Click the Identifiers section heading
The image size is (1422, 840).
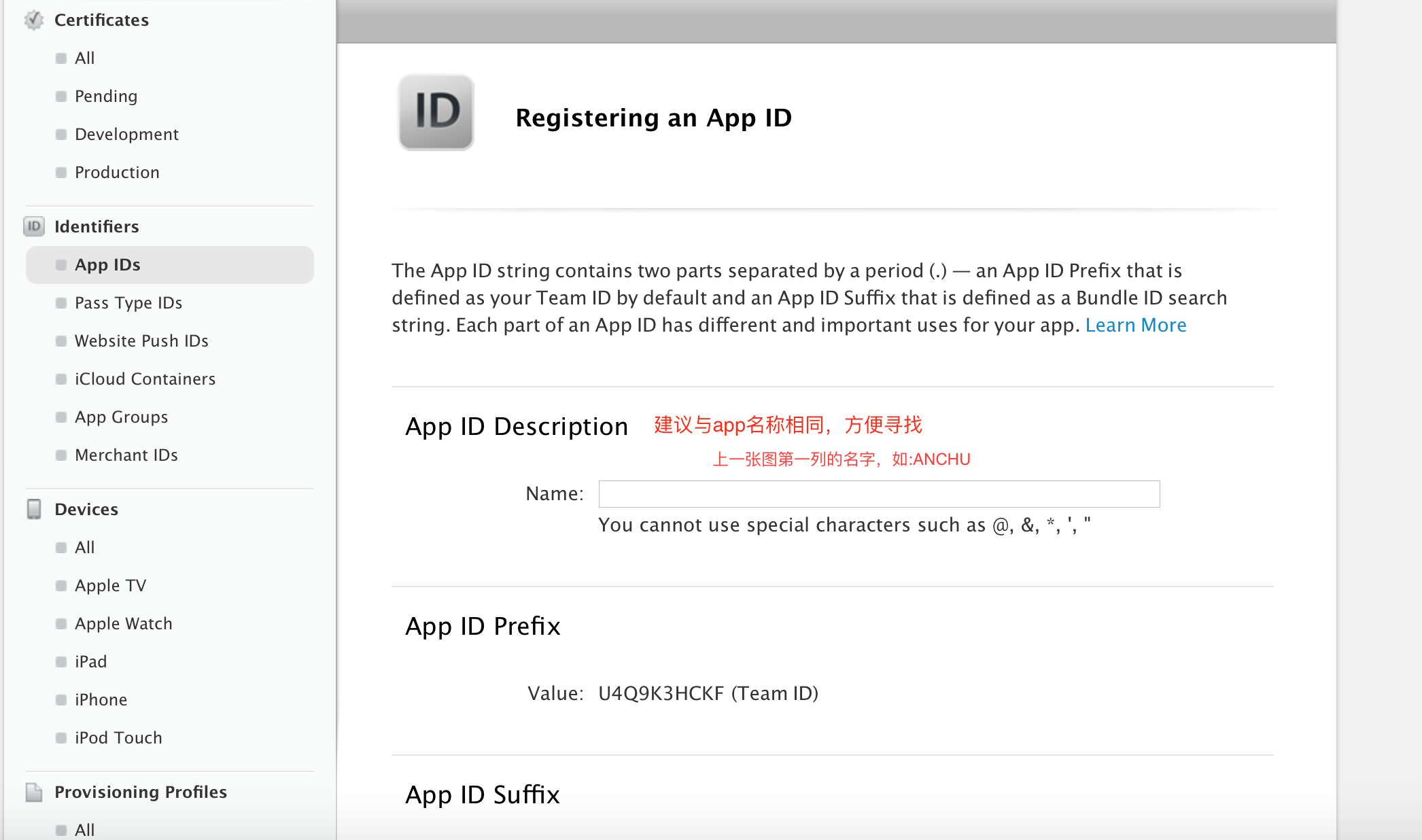click(x=97, y=226)
